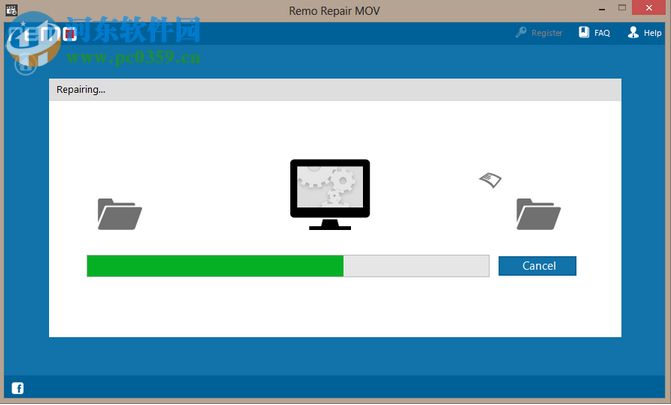
Task: Click the Register key icon
Action: (521, 33)
